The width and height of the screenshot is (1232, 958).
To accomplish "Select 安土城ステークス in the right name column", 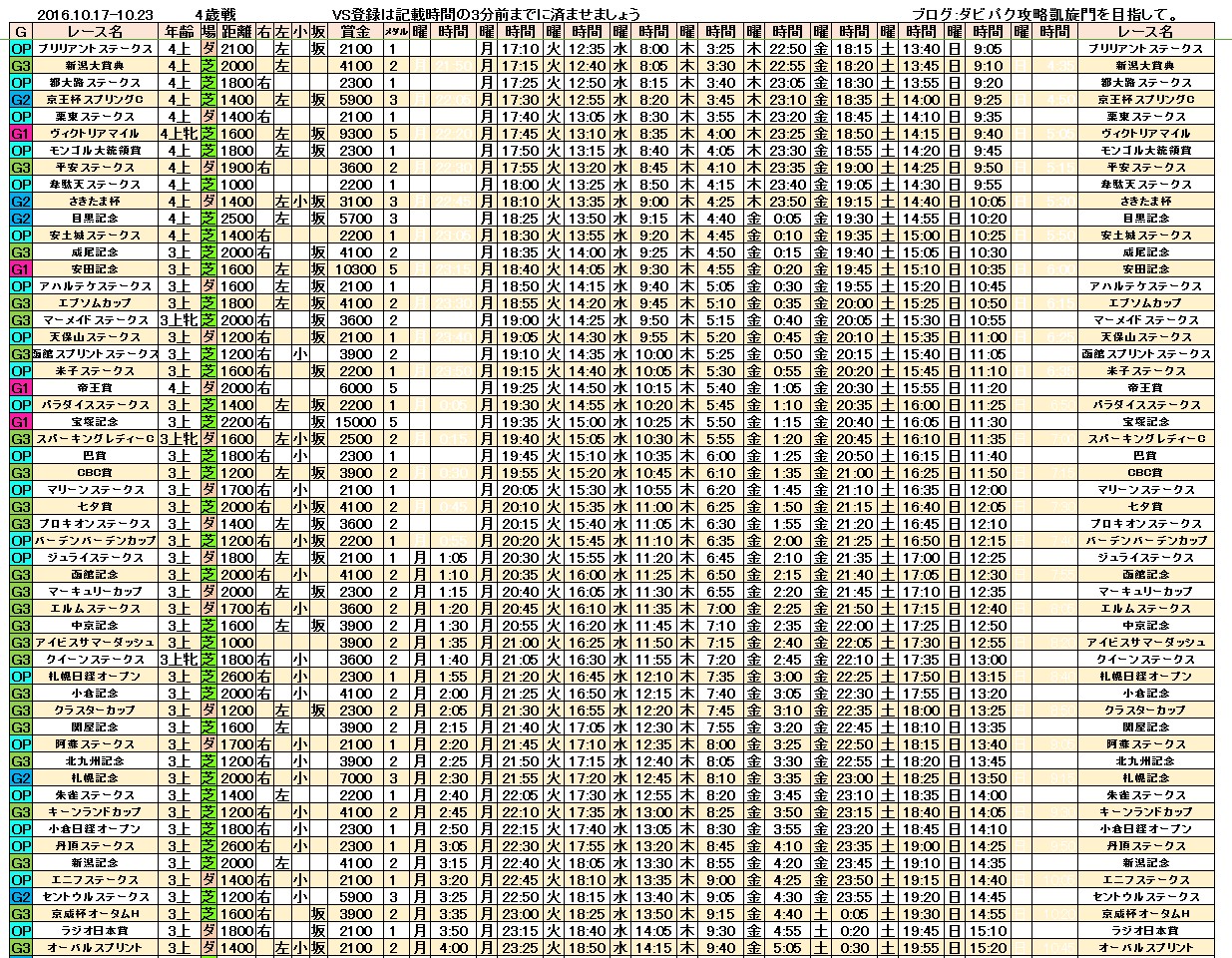I will click(1144, 235).
